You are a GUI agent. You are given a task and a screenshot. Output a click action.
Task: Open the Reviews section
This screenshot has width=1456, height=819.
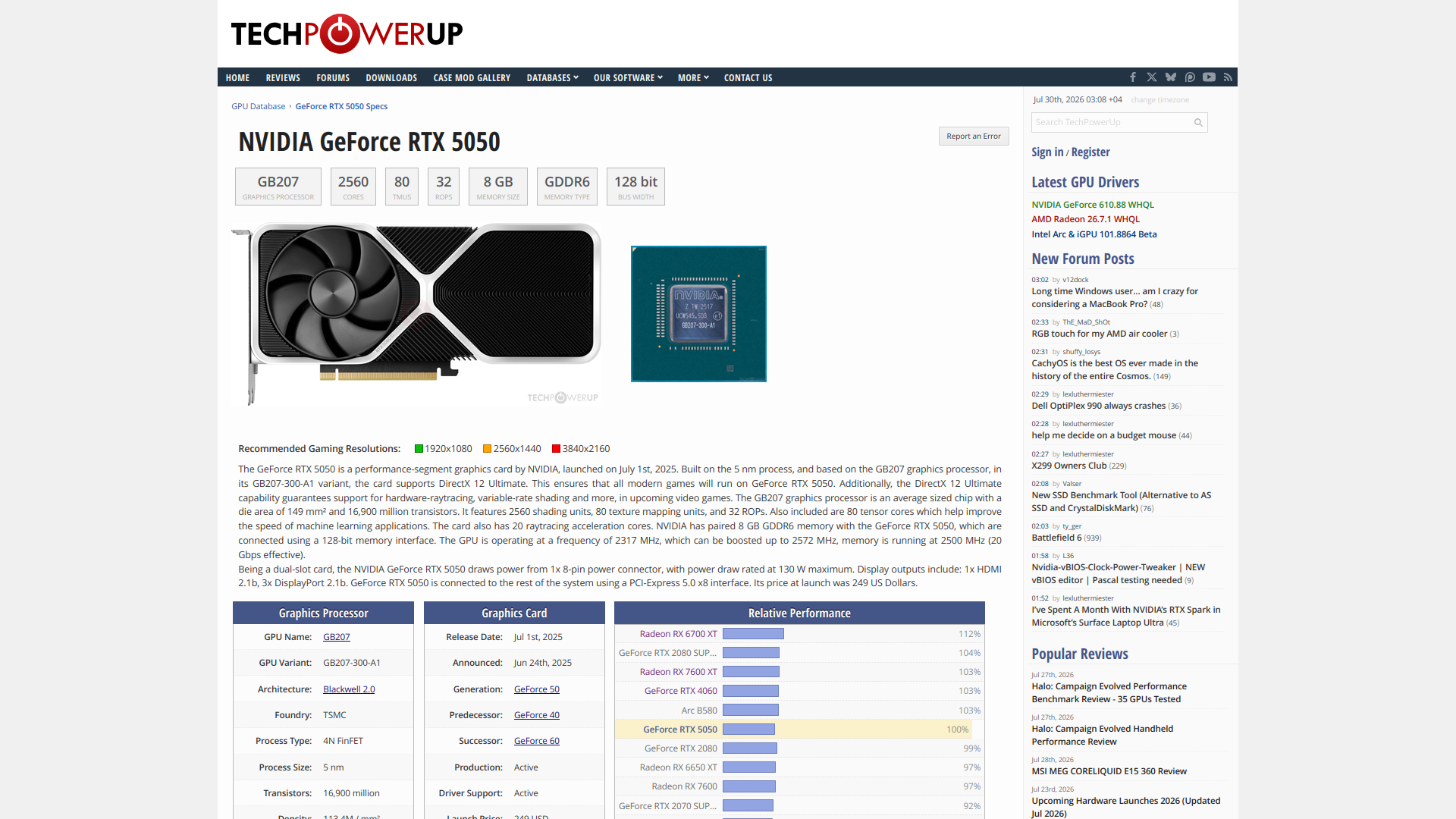[x=283, y=77]
